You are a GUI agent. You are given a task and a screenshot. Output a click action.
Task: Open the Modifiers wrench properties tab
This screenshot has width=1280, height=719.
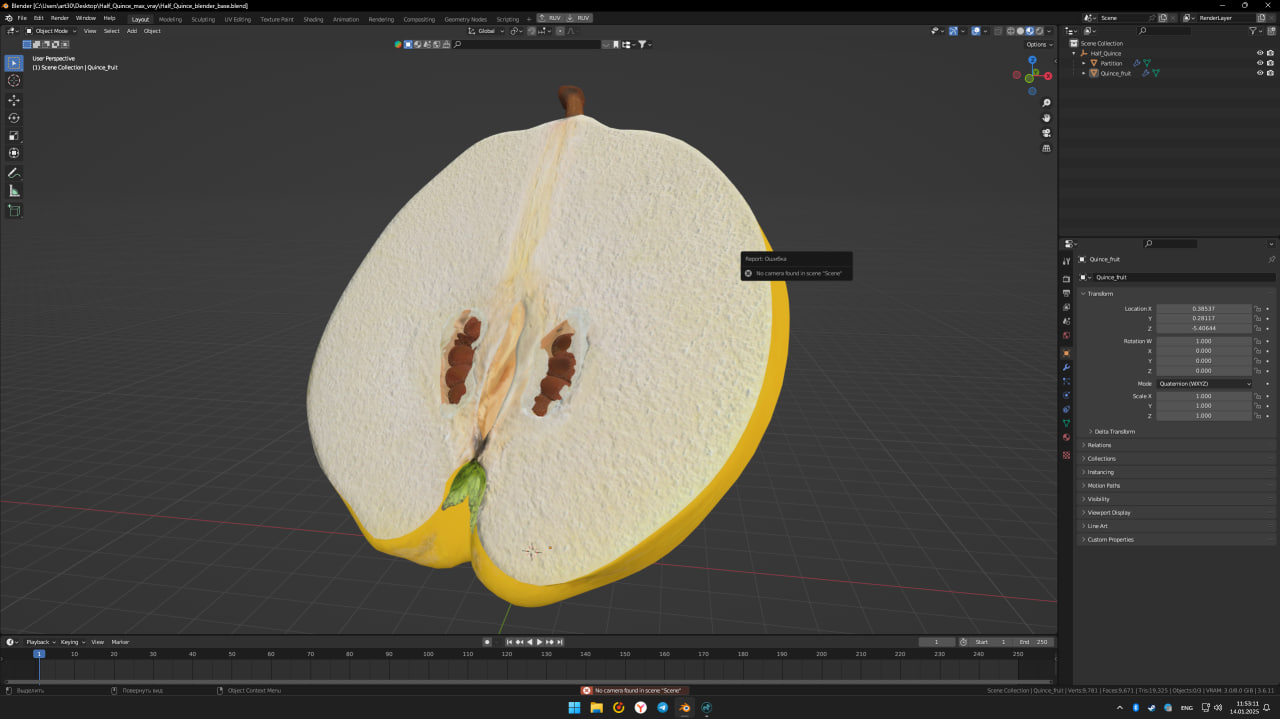(x=1066, y=367)
